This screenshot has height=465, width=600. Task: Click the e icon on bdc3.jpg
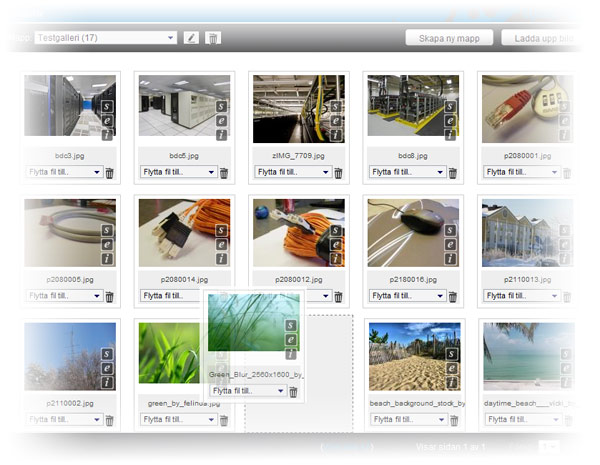click(x=107, y=121)
